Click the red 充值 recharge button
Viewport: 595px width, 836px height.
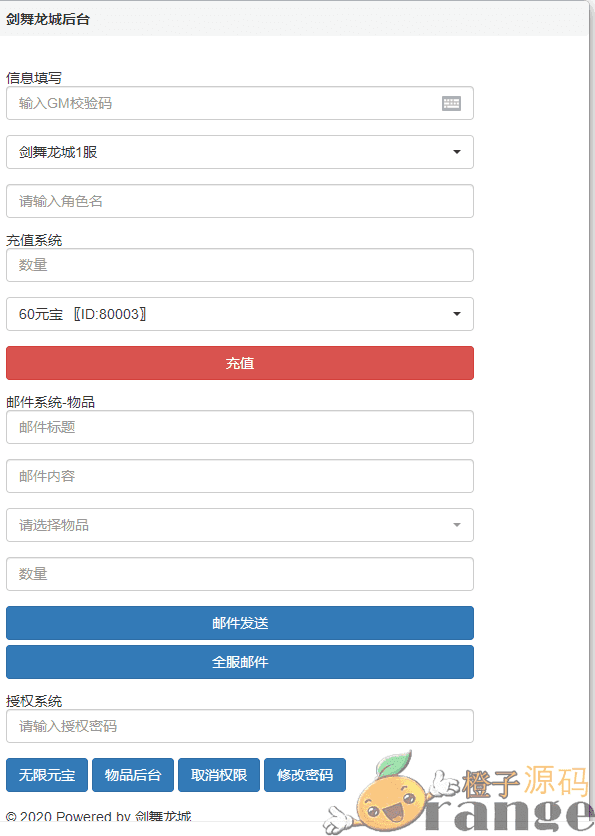click(x=240, y=363)
